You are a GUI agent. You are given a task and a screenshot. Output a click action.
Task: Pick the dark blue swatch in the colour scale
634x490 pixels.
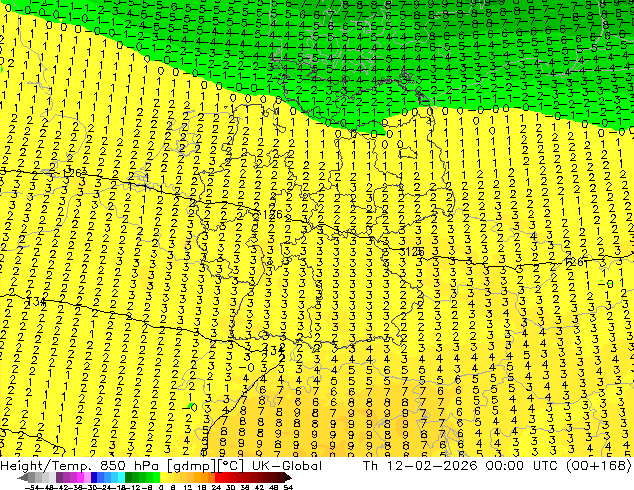click(94, 477)
